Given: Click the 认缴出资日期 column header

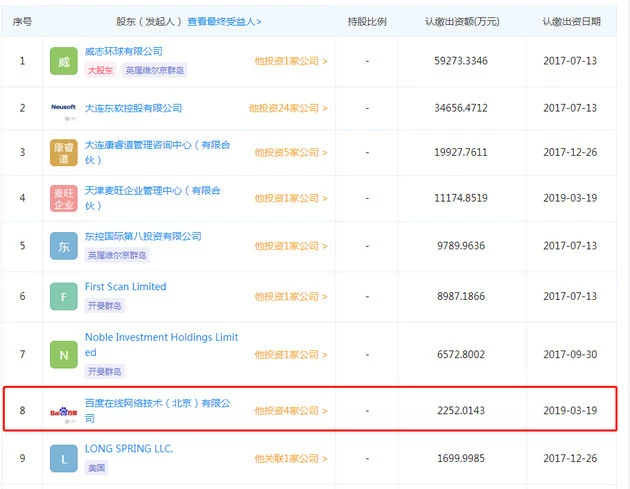Looking at the screenshot, I should [571, 22].
